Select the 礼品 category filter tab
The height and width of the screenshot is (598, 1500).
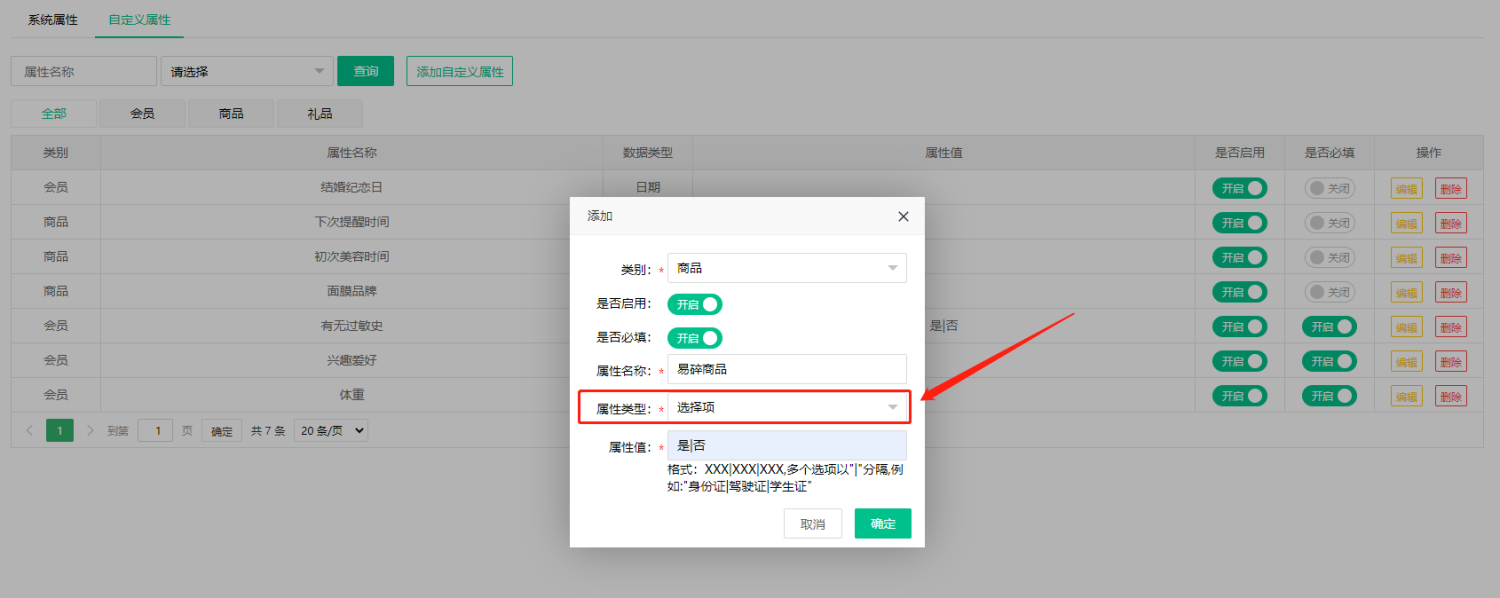(x=319, y=113)
